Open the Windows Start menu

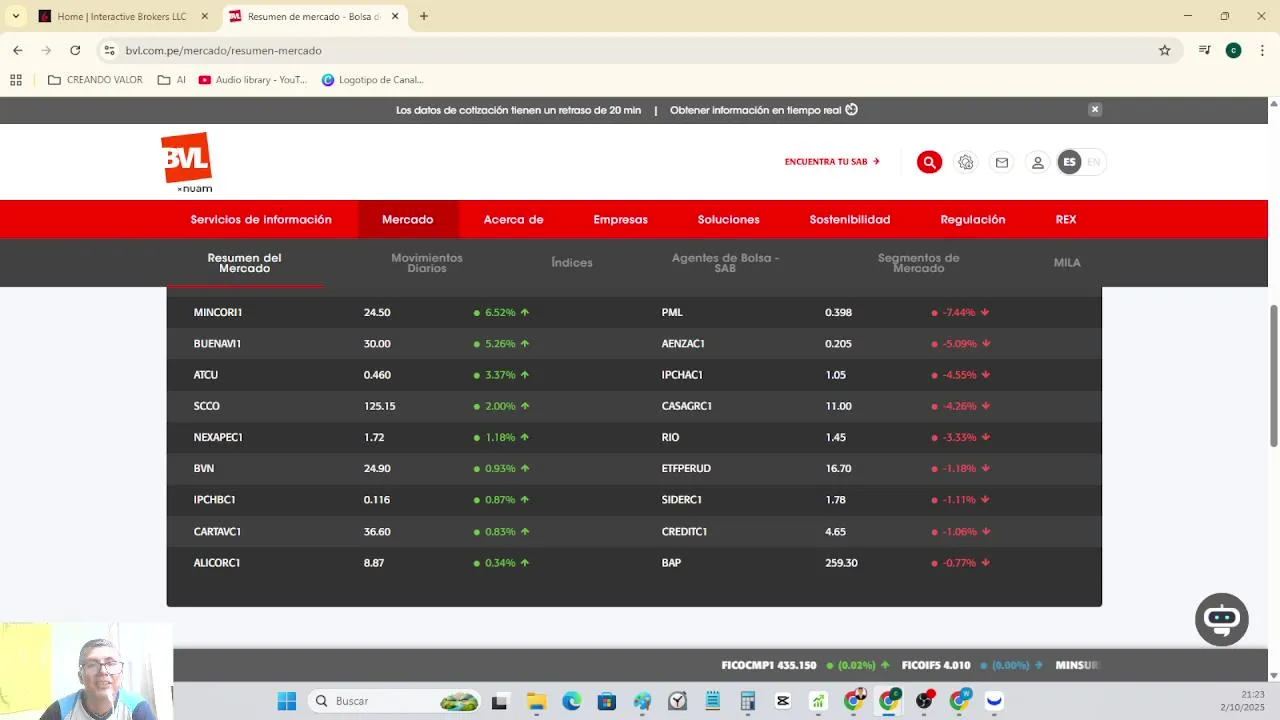pos(287,701)
